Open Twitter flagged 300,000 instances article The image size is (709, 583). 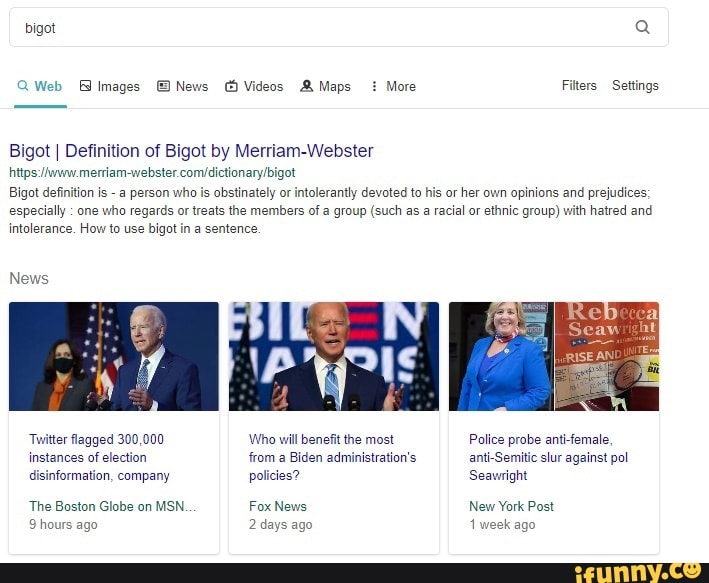click(x=99, y=457)
